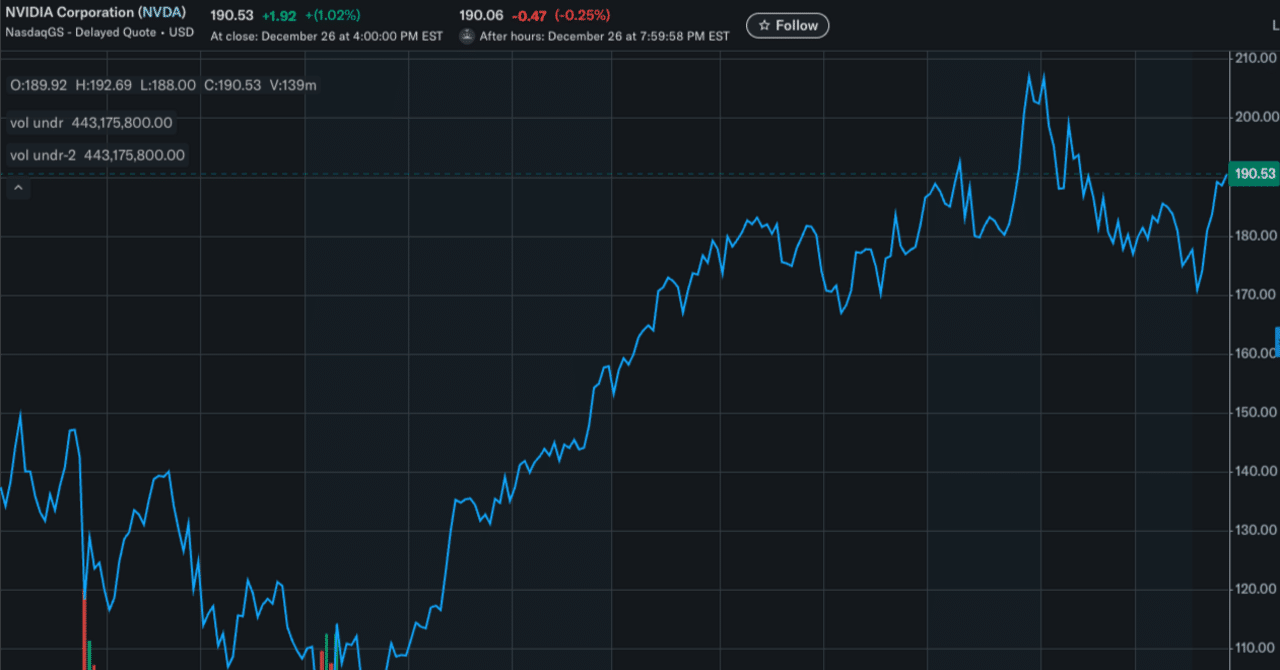
Task: Click the 200.00 price axis label
Action: (x=1256, y=117)
